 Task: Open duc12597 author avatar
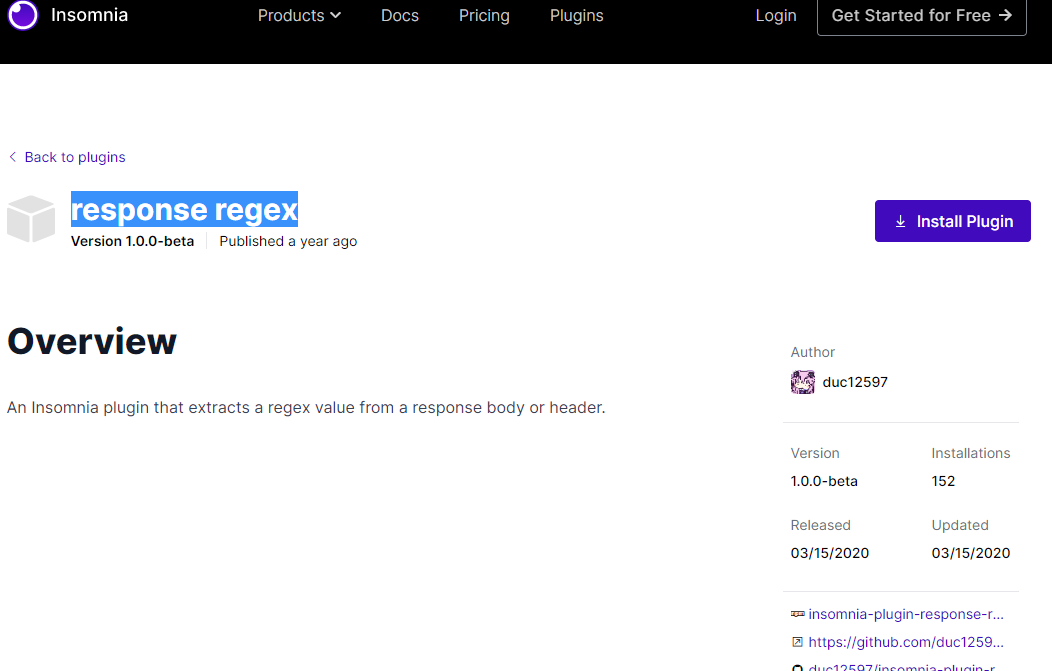[x=802, y=382]
